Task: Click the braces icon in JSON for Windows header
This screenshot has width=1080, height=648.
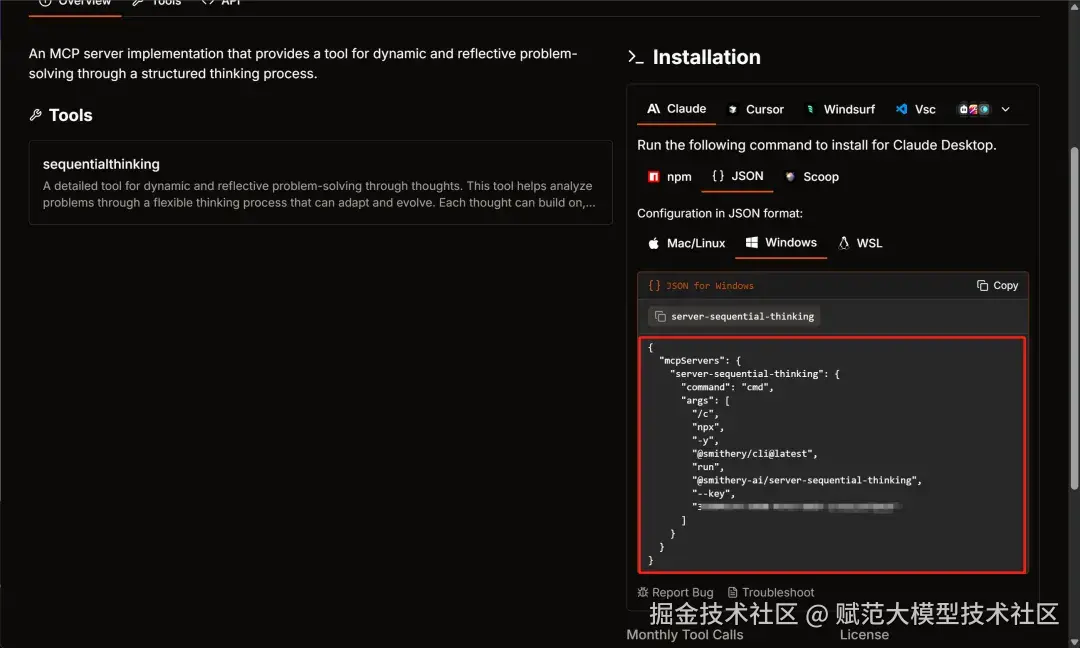Action: pos(654,285)
